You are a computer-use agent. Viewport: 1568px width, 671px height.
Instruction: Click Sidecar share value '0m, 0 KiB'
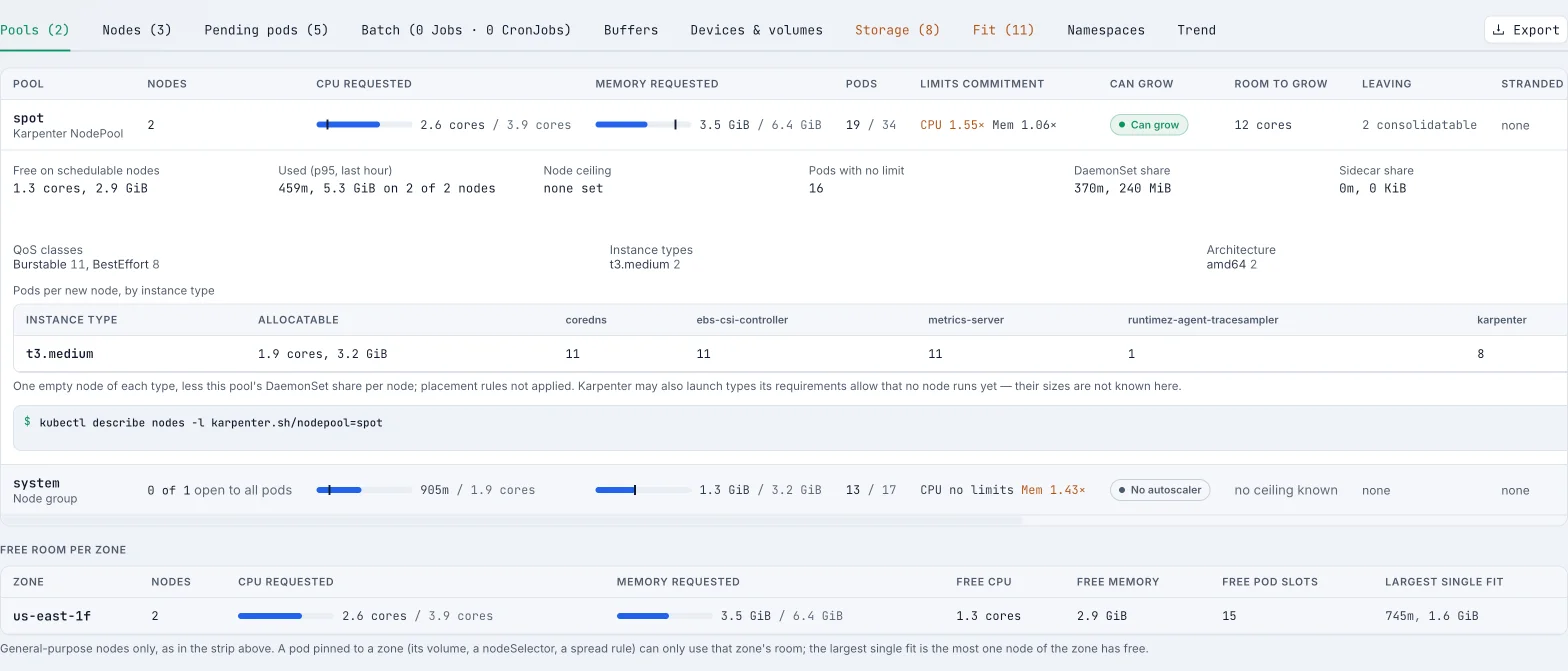(x=1372, y=188)
